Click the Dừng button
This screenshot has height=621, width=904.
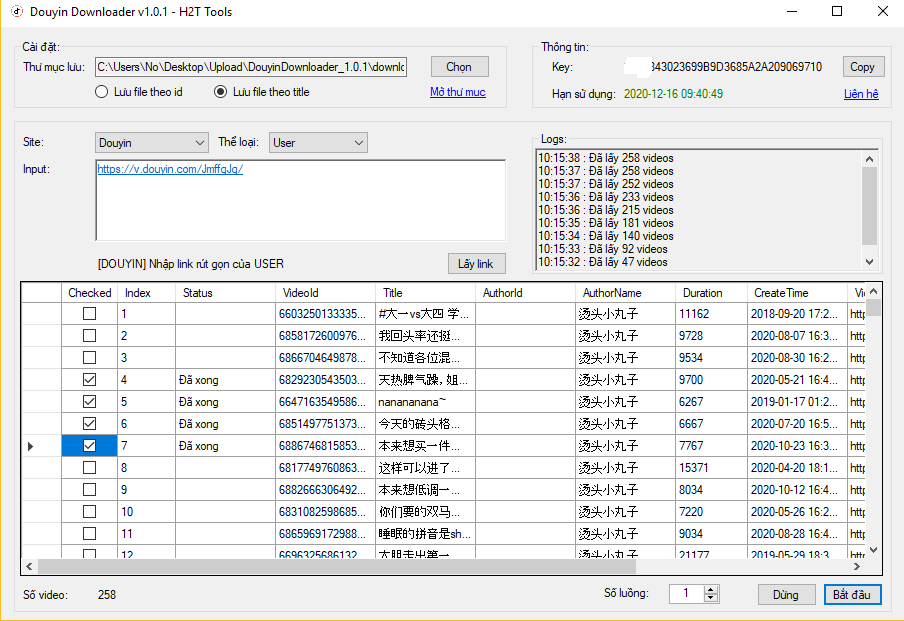pos(786,594)
